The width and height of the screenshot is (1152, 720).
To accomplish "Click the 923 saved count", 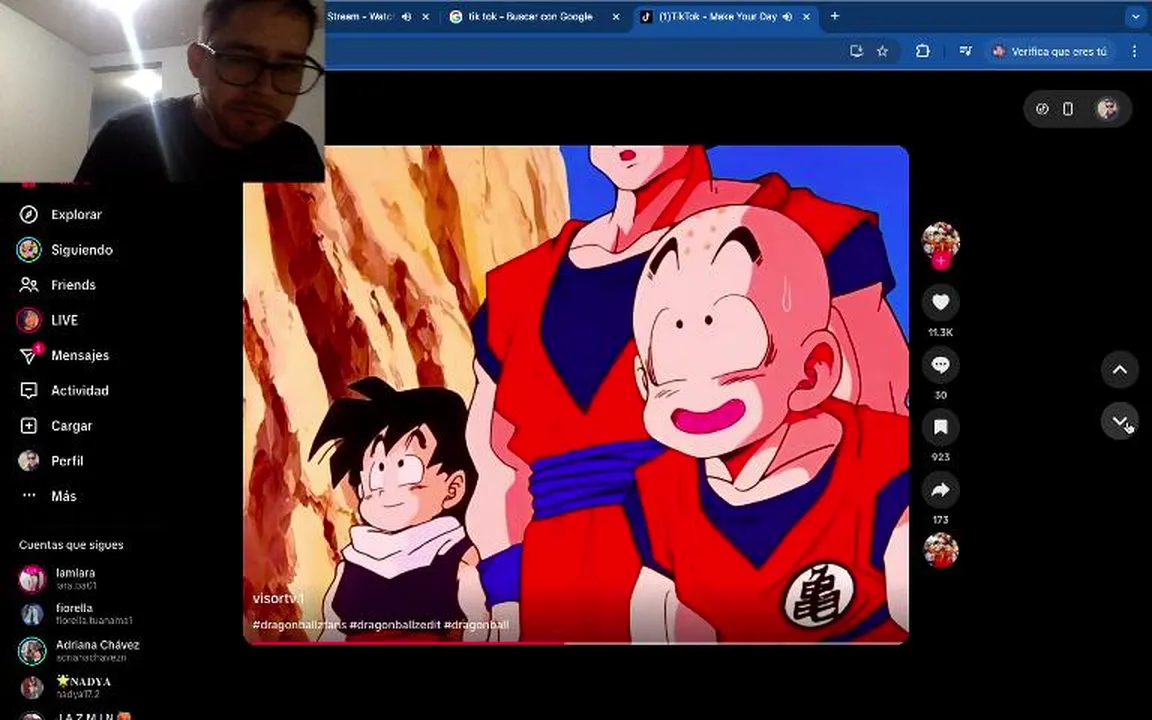I will (x=940, y=456).
